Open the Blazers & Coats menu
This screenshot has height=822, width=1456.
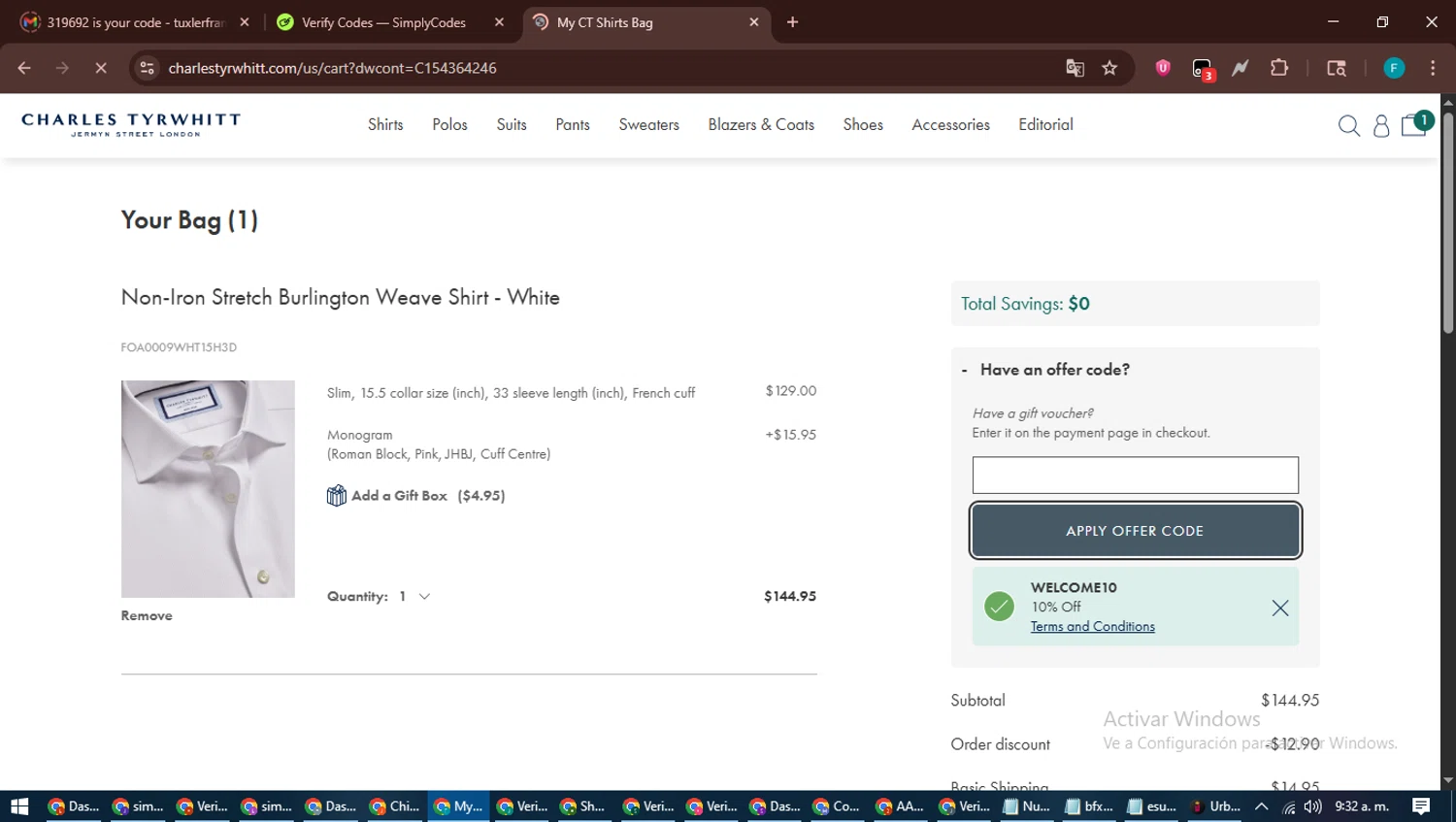pos(761,124)
